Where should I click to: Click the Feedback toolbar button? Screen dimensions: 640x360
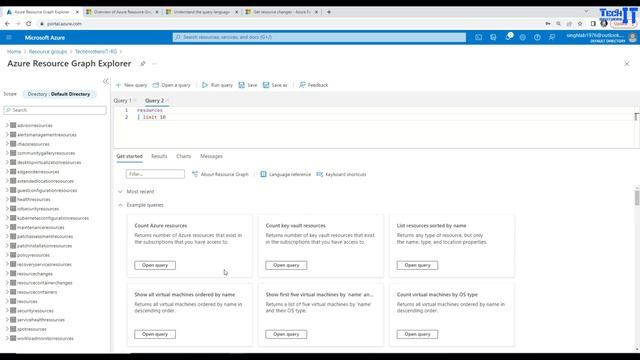(313, 85)
